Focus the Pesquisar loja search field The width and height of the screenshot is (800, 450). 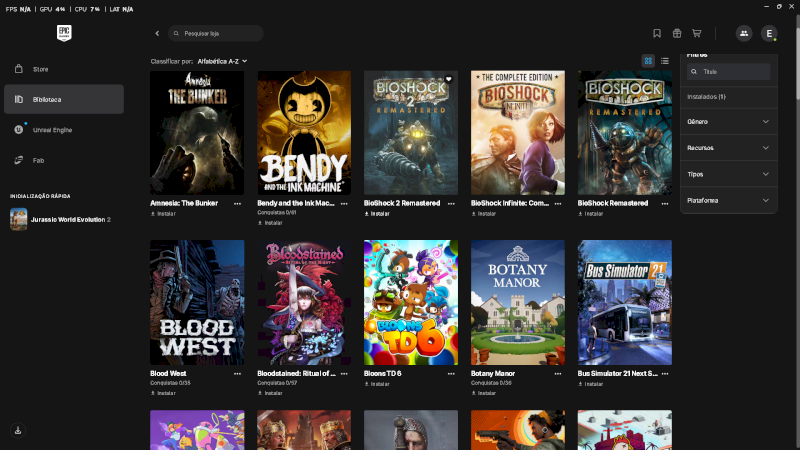pos(216,33)
